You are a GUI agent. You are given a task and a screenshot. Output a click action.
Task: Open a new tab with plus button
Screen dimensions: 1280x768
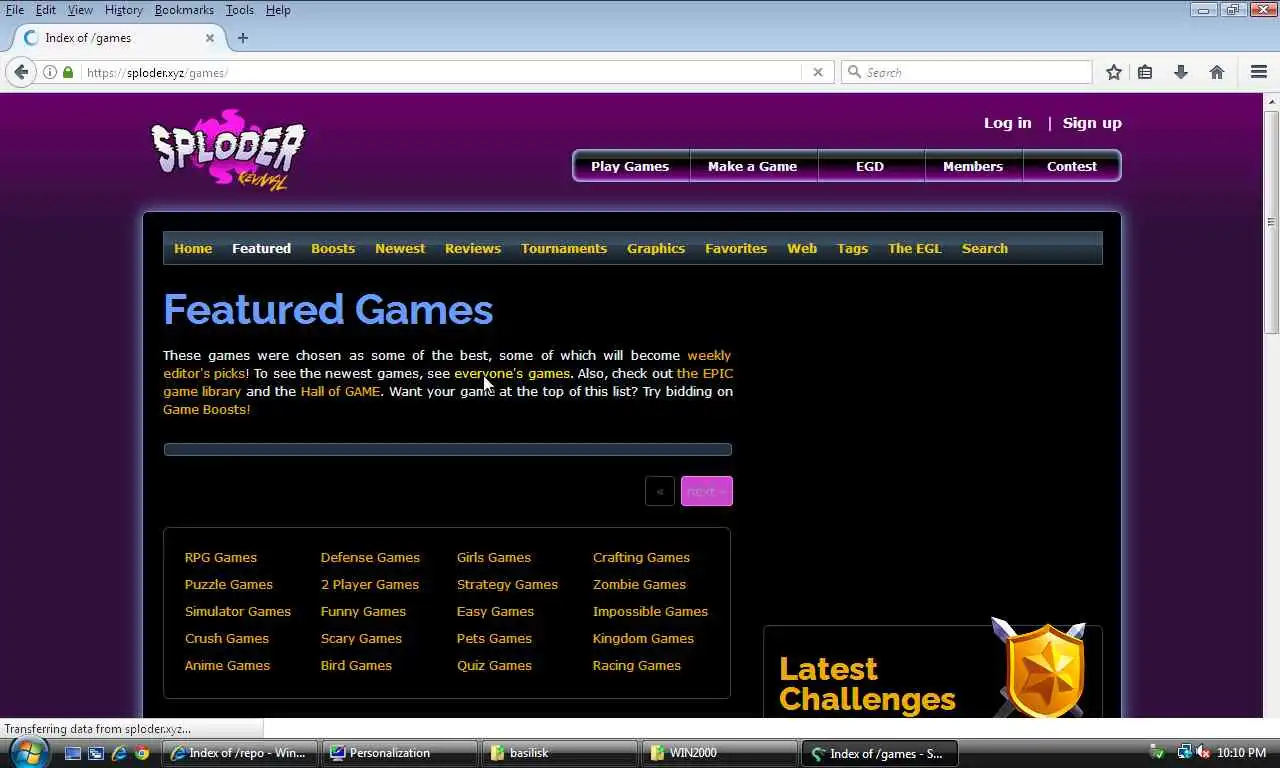pyautogui.click(x=242, y=38)
